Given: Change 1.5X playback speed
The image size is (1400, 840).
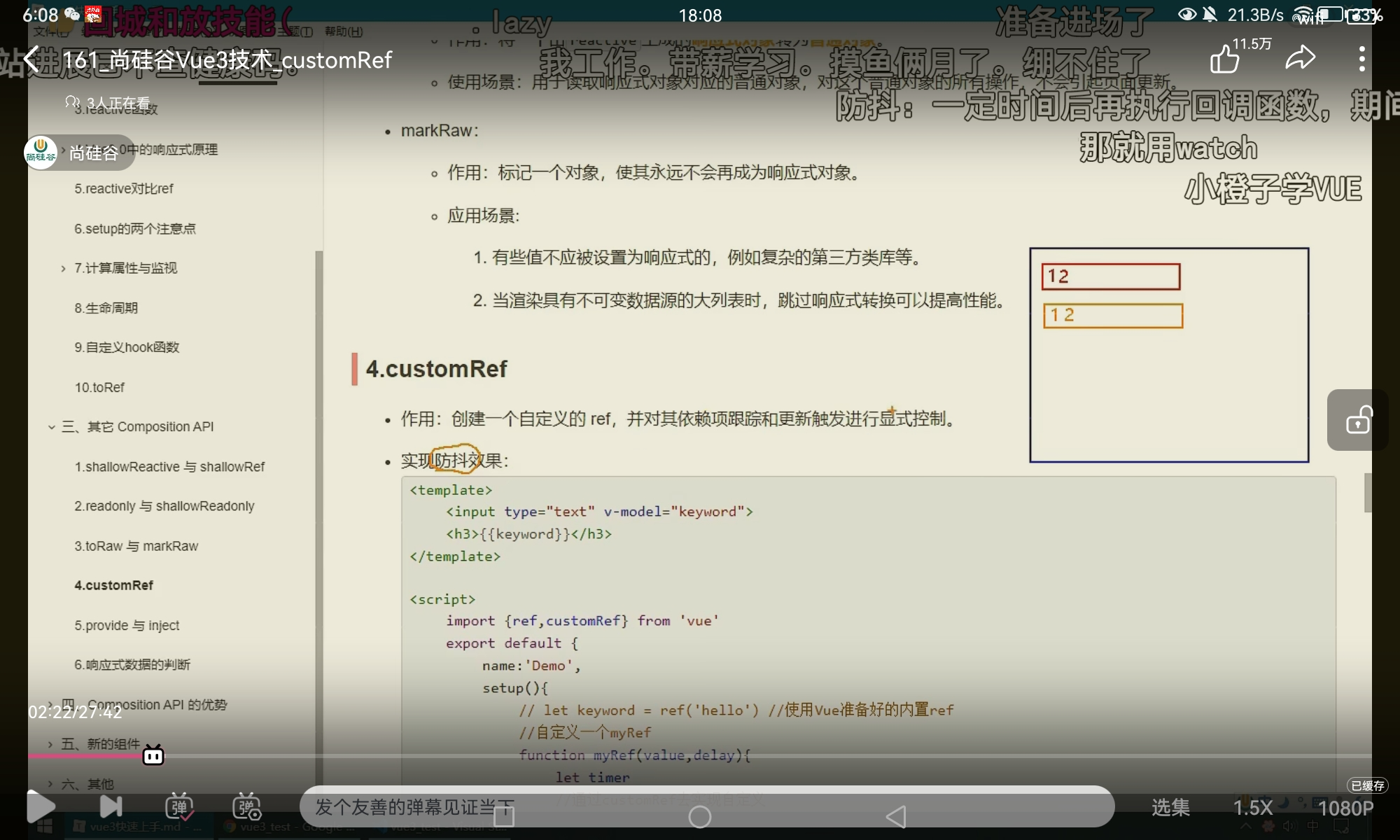Looking at the screenshot, I should click(x=1252, y=808).
